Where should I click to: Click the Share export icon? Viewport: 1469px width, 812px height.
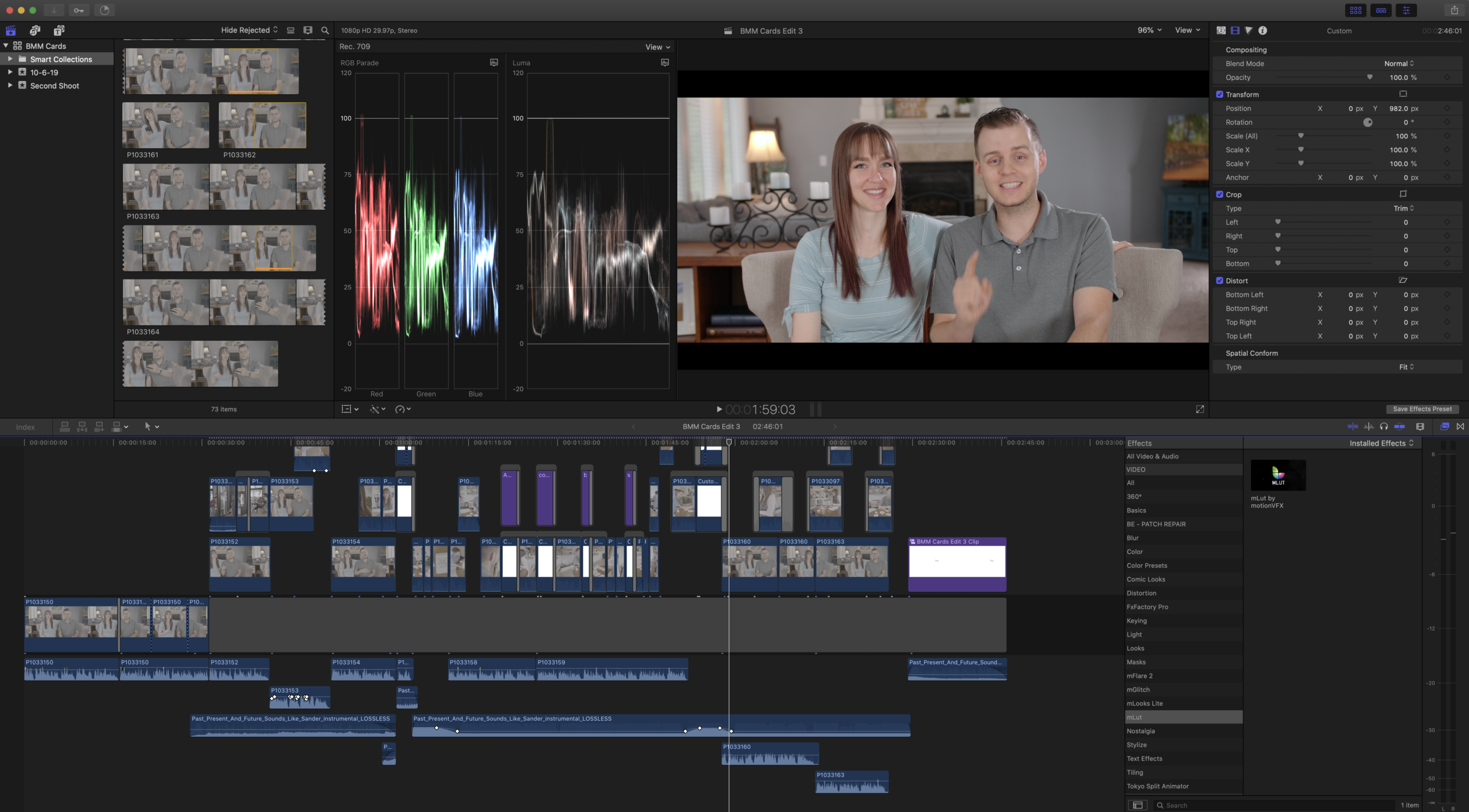pyautogui.click(x=1455, y=10)
